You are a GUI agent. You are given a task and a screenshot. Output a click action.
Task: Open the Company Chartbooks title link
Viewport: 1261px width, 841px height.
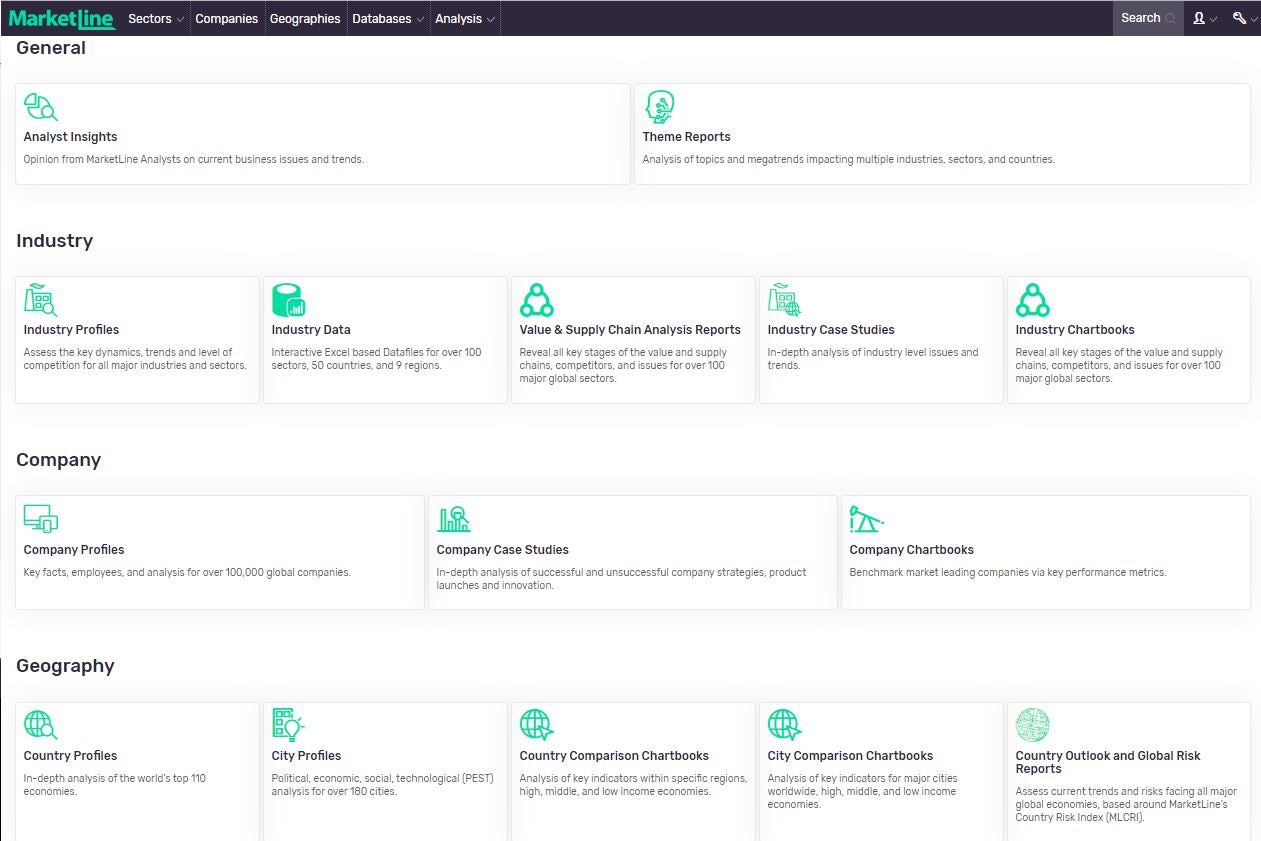click(x=912, y=550)
